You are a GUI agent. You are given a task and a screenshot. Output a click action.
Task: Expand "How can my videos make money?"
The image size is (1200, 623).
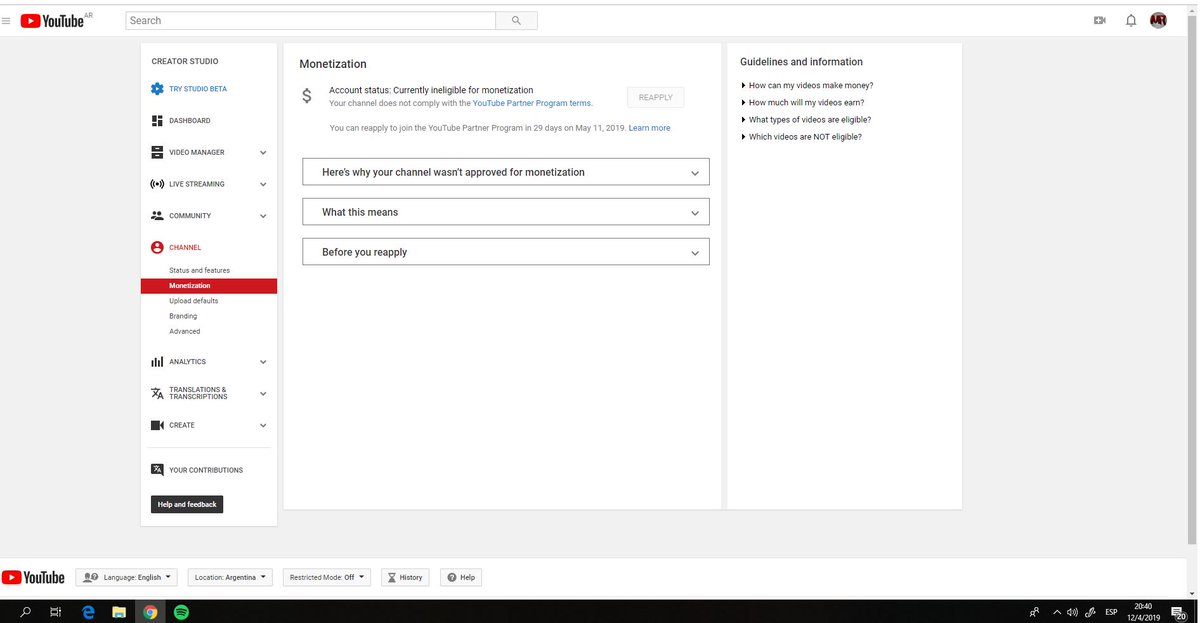(807, 86)
